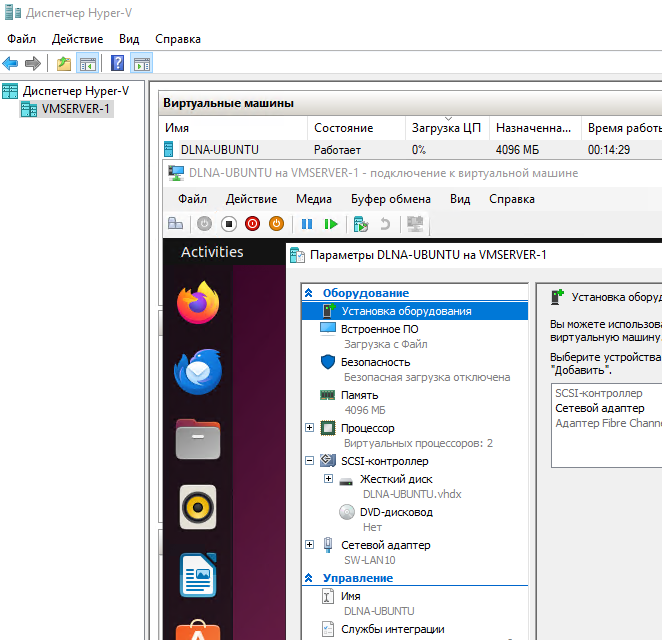
Task: Create a checkpoint with the checkpoint icon
Action: [361, 224]
